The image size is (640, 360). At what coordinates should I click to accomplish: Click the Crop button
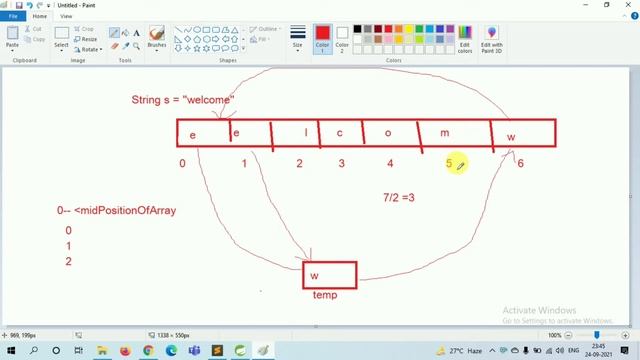84,29
